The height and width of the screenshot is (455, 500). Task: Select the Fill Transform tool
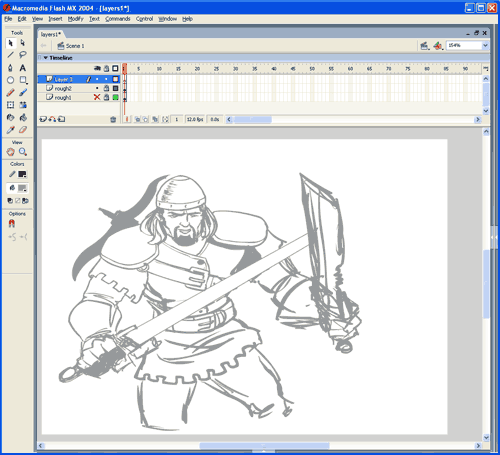tap(23, 105)
